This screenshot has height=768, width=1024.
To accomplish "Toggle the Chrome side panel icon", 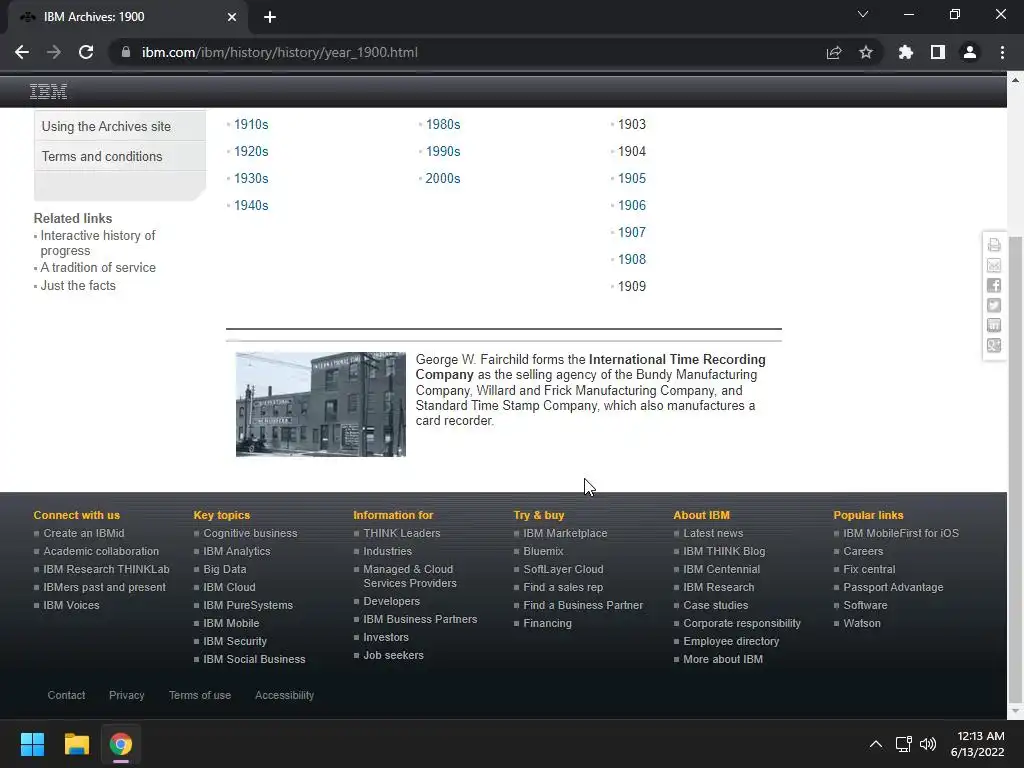I will point(937,52).
